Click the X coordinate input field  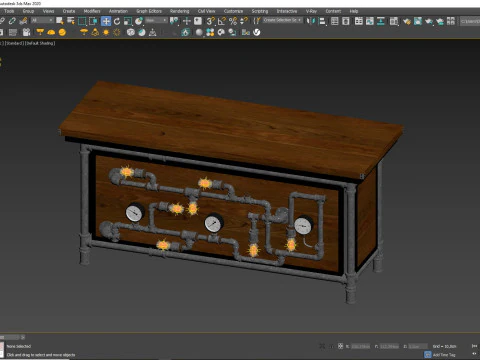360,346
